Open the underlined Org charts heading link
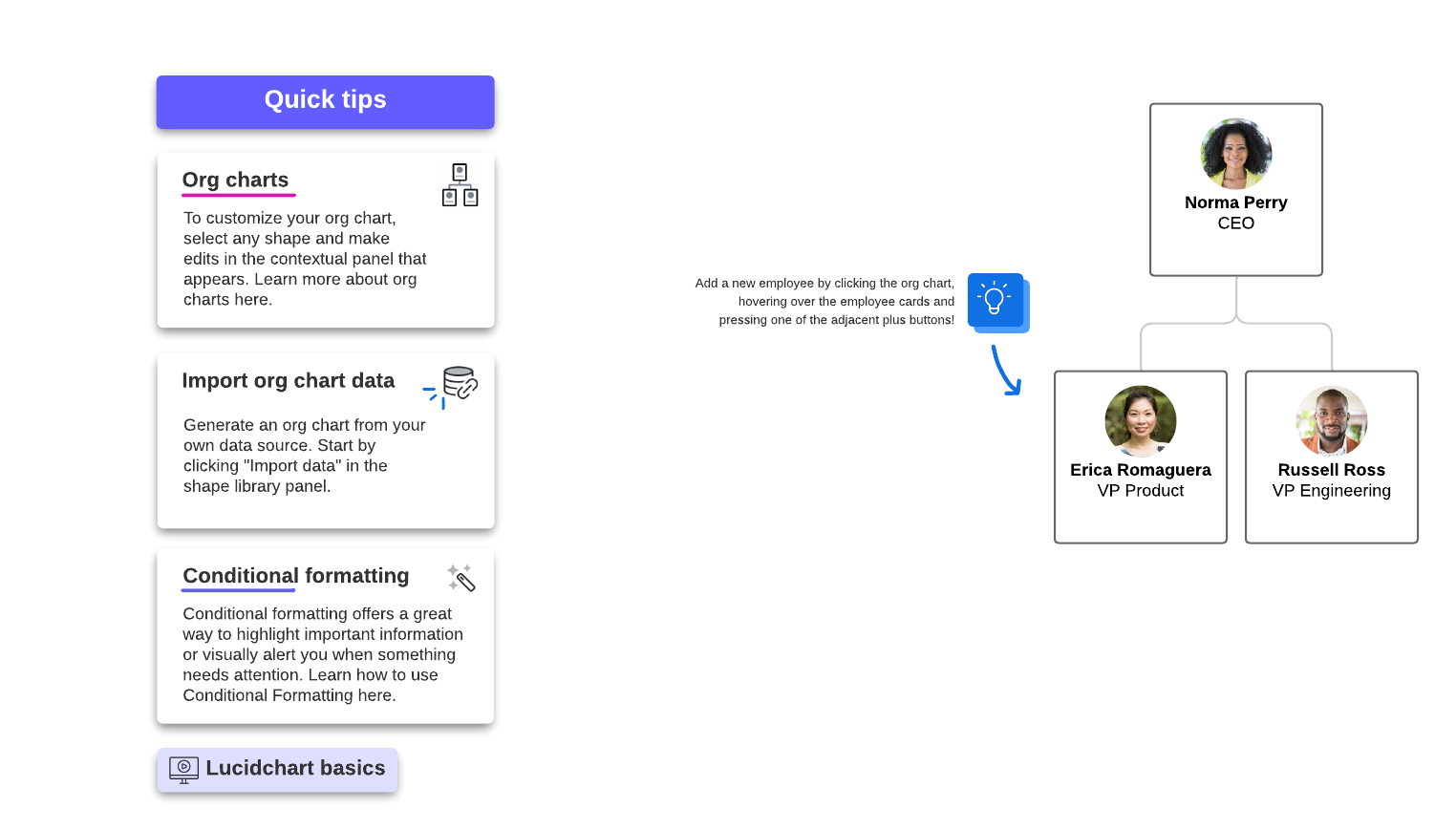The image size is (1456, 830). [235, 181]
